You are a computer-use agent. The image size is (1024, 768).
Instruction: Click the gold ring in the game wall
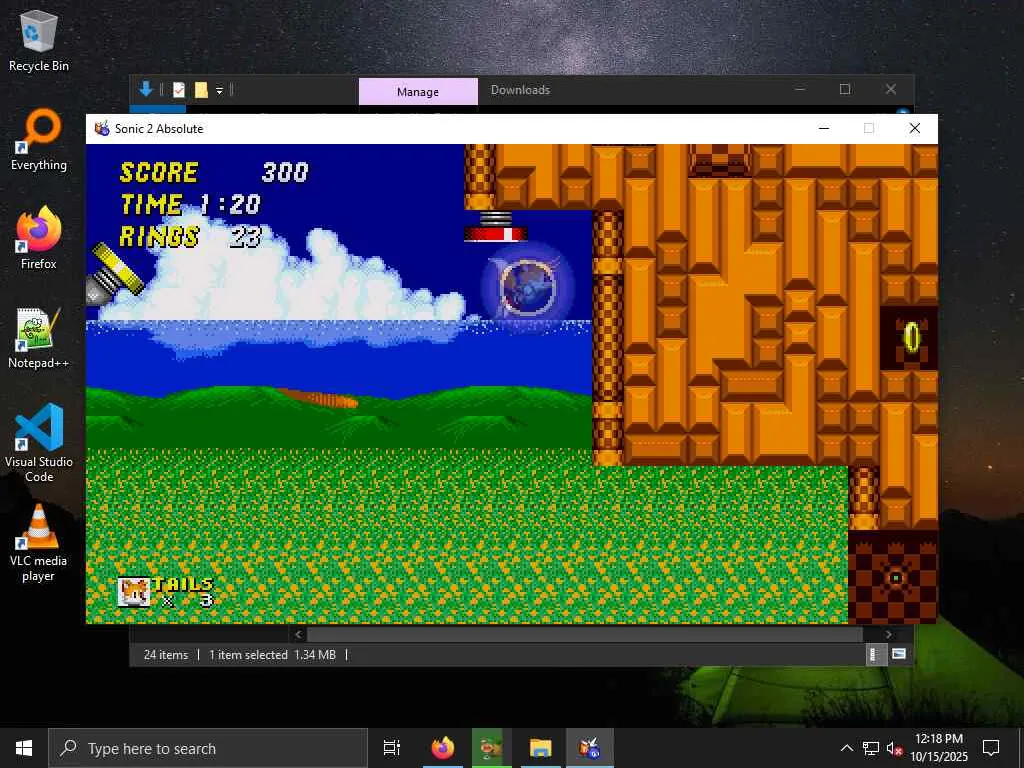(912, 338)
